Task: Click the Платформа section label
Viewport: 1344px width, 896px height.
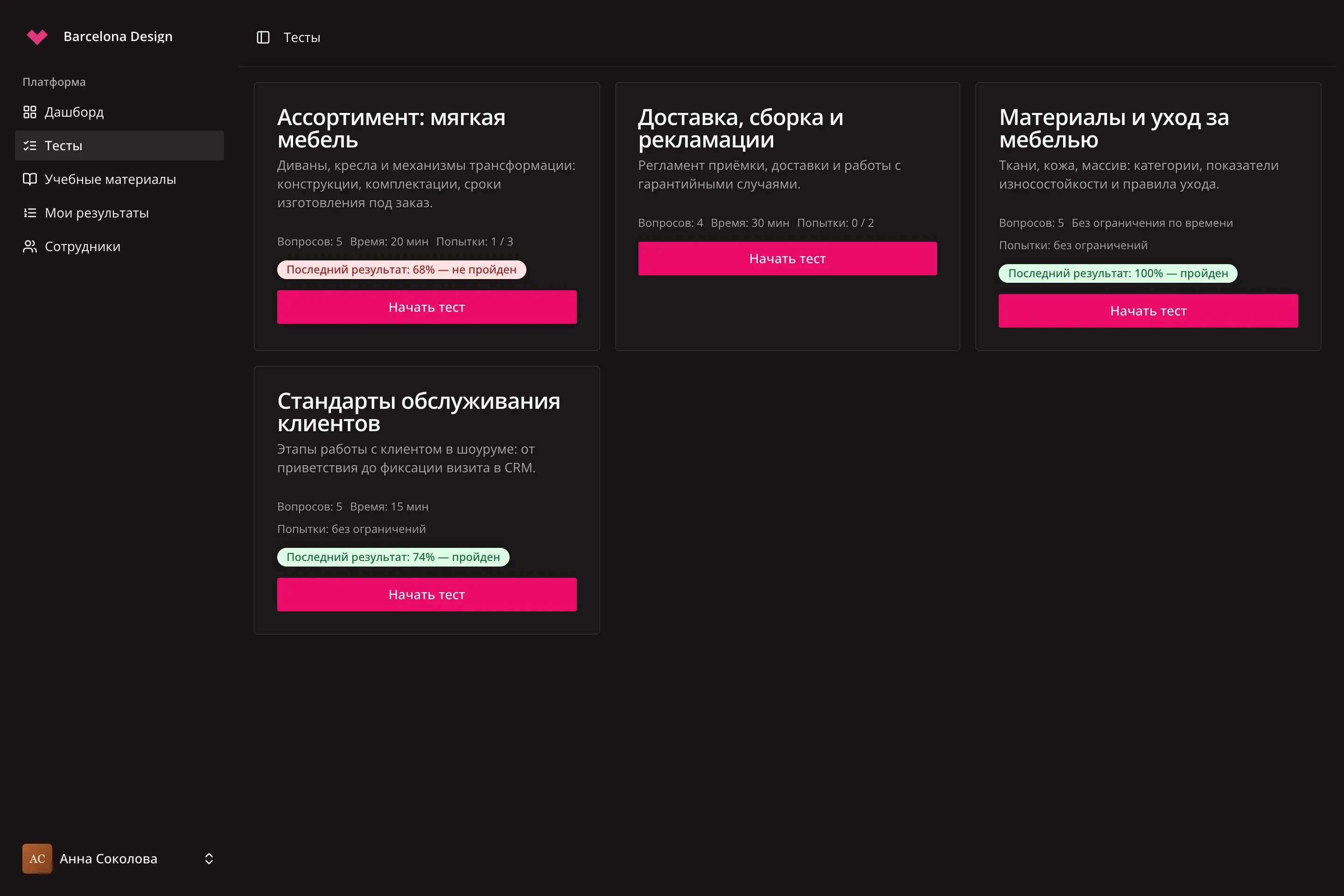Action: [54, 82]
